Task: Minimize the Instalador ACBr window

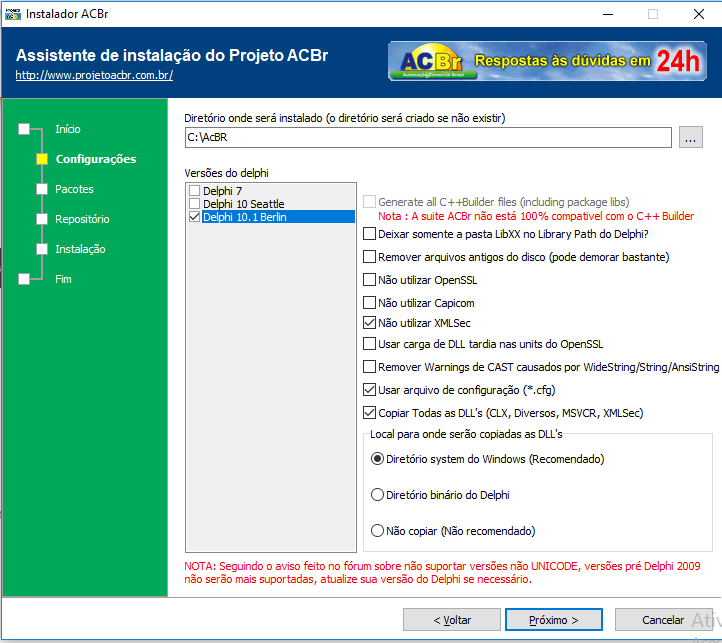Action: point(608,14)
